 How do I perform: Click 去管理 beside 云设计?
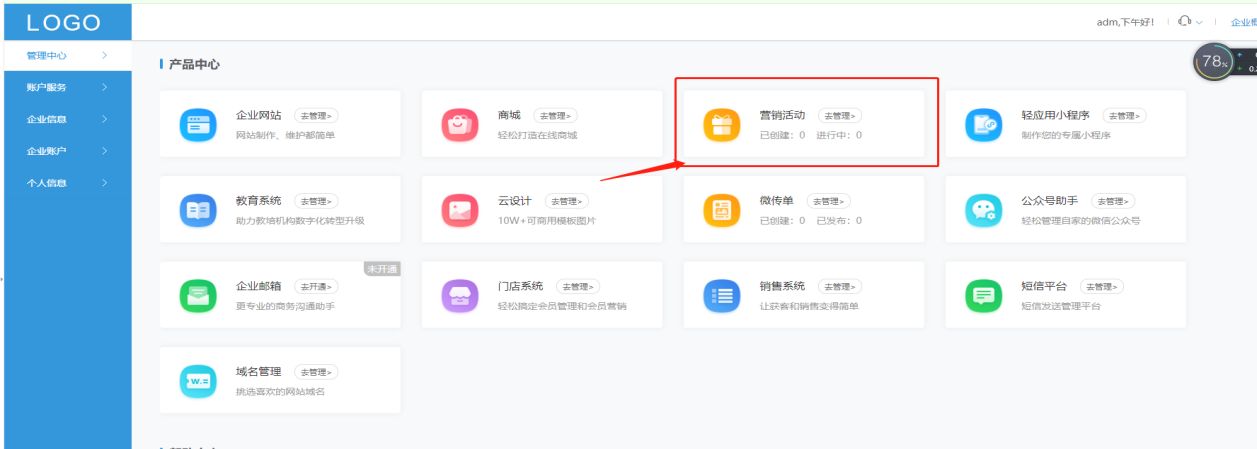569,202
